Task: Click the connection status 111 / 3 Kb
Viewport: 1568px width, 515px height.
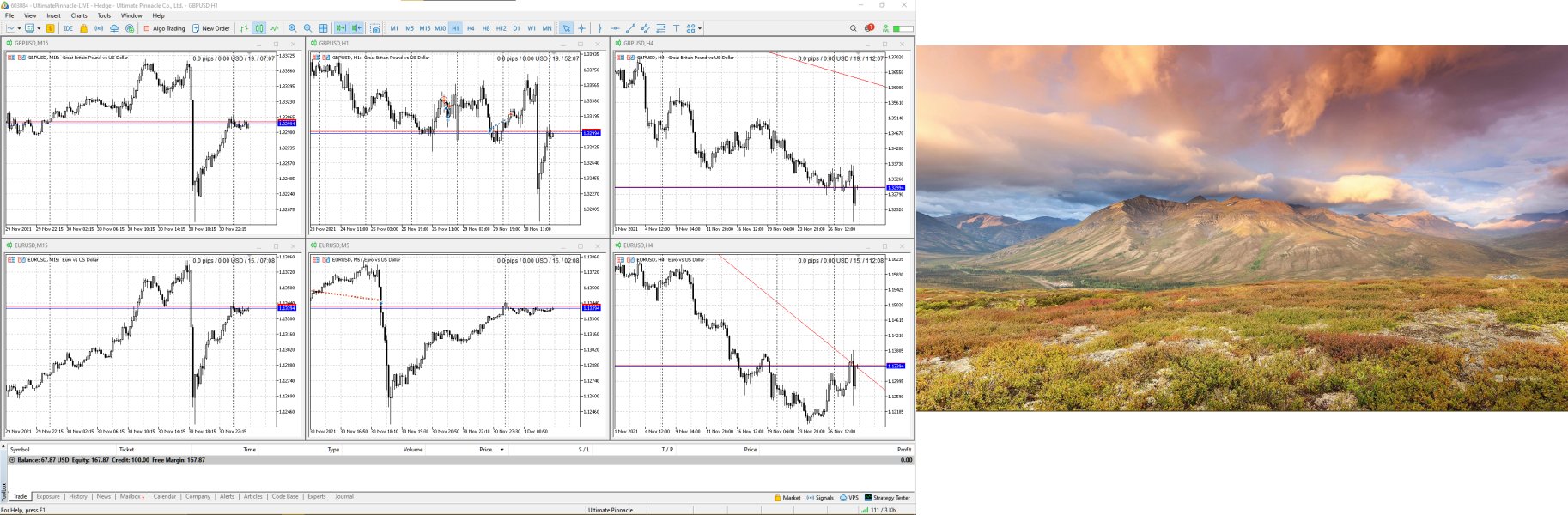Action: point(879,510)
